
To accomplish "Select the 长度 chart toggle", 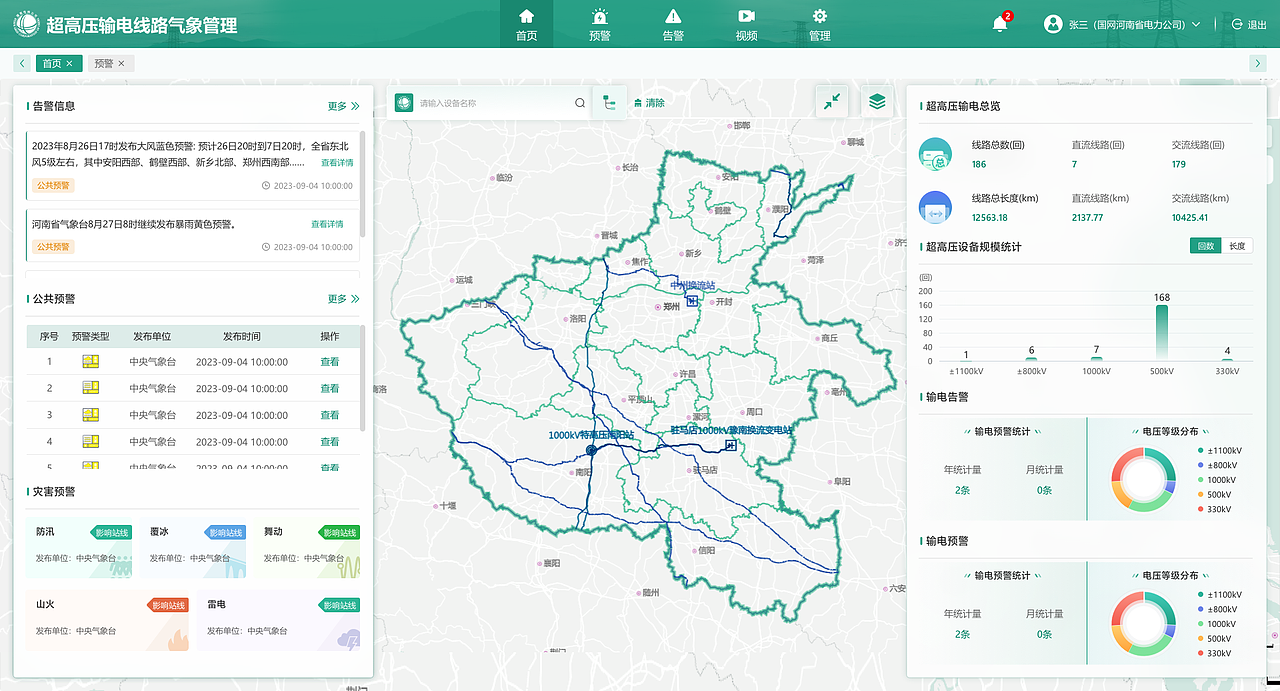I will pos(1237,246).
